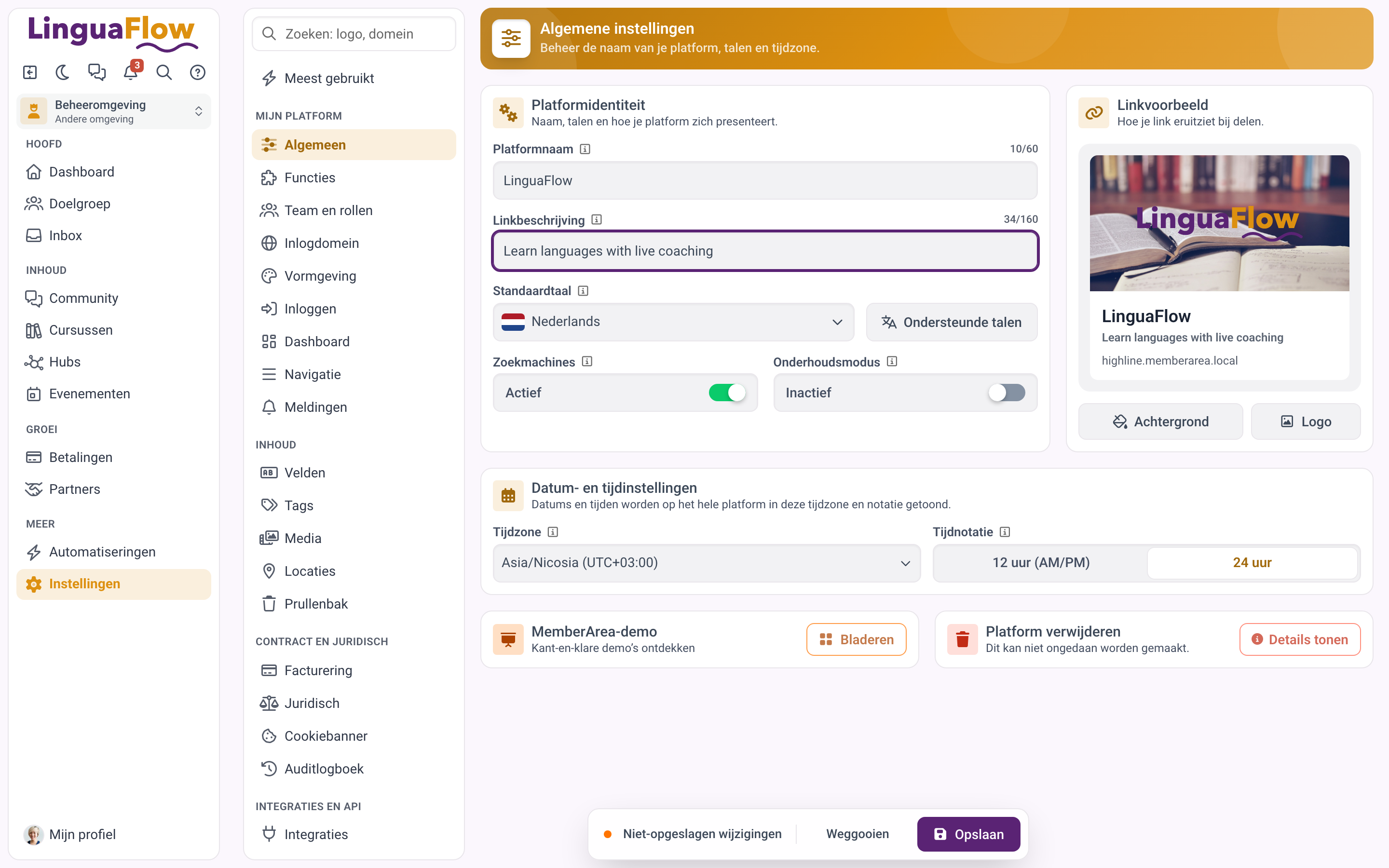Viewport: 1389px width, 868px height.
Task: Click the Algemene instellingen sliders icon
Action: pos(511,39)
